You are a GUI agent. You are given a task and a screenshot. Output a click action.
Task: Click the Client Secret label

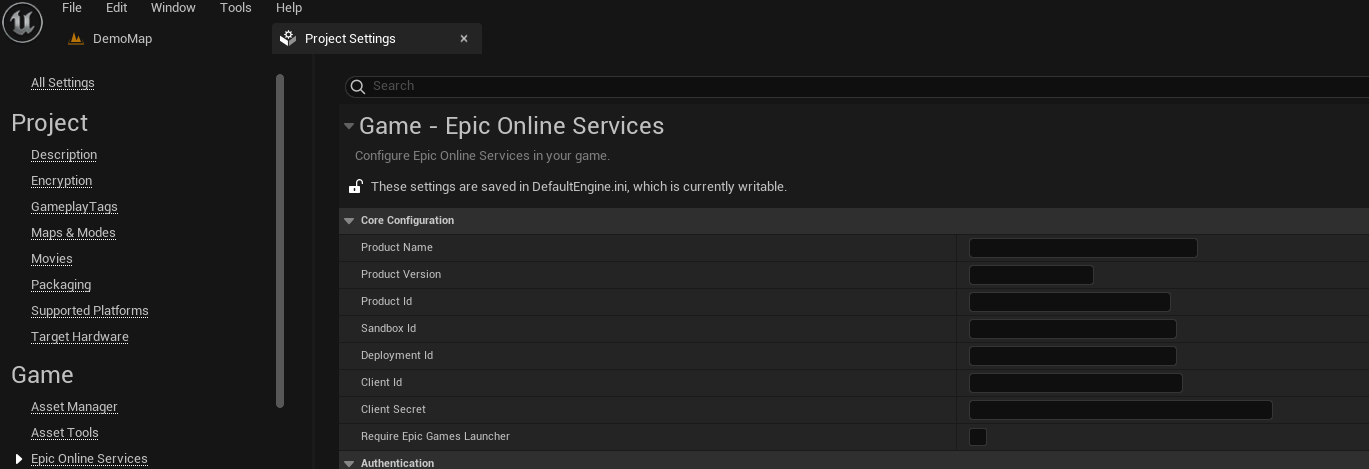[393, 410]
